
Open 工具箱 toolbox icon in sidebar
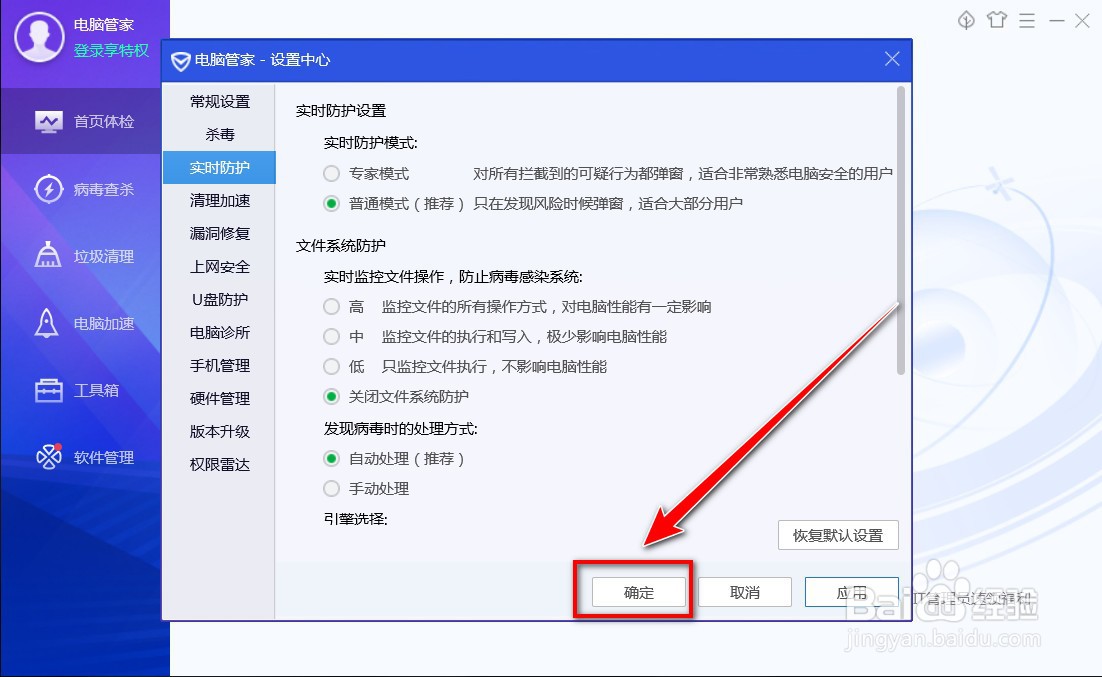point(48,390)
